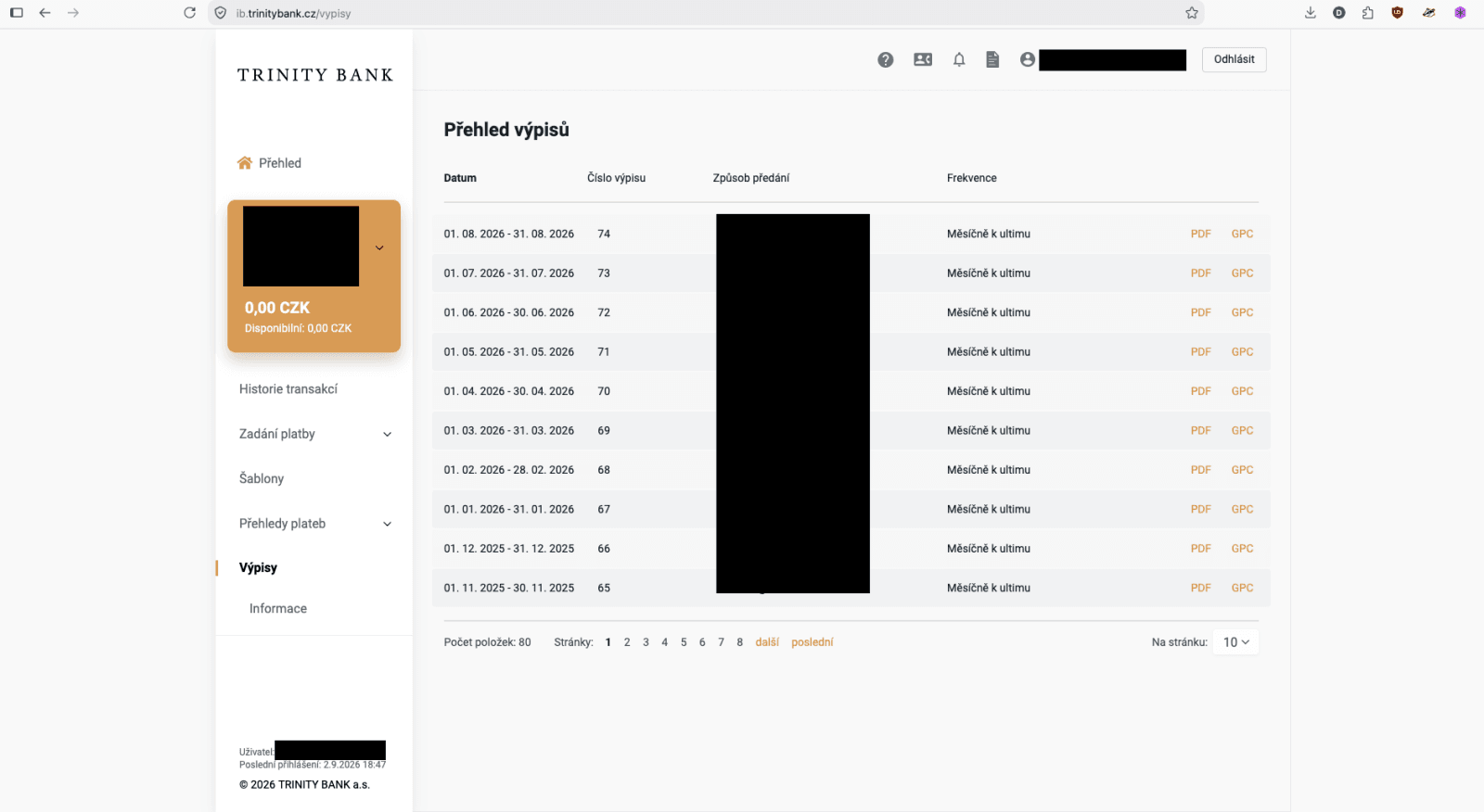
Task: Reload the page with browser refresh icon
Action: pyautogui.click(x=190, y=13)
